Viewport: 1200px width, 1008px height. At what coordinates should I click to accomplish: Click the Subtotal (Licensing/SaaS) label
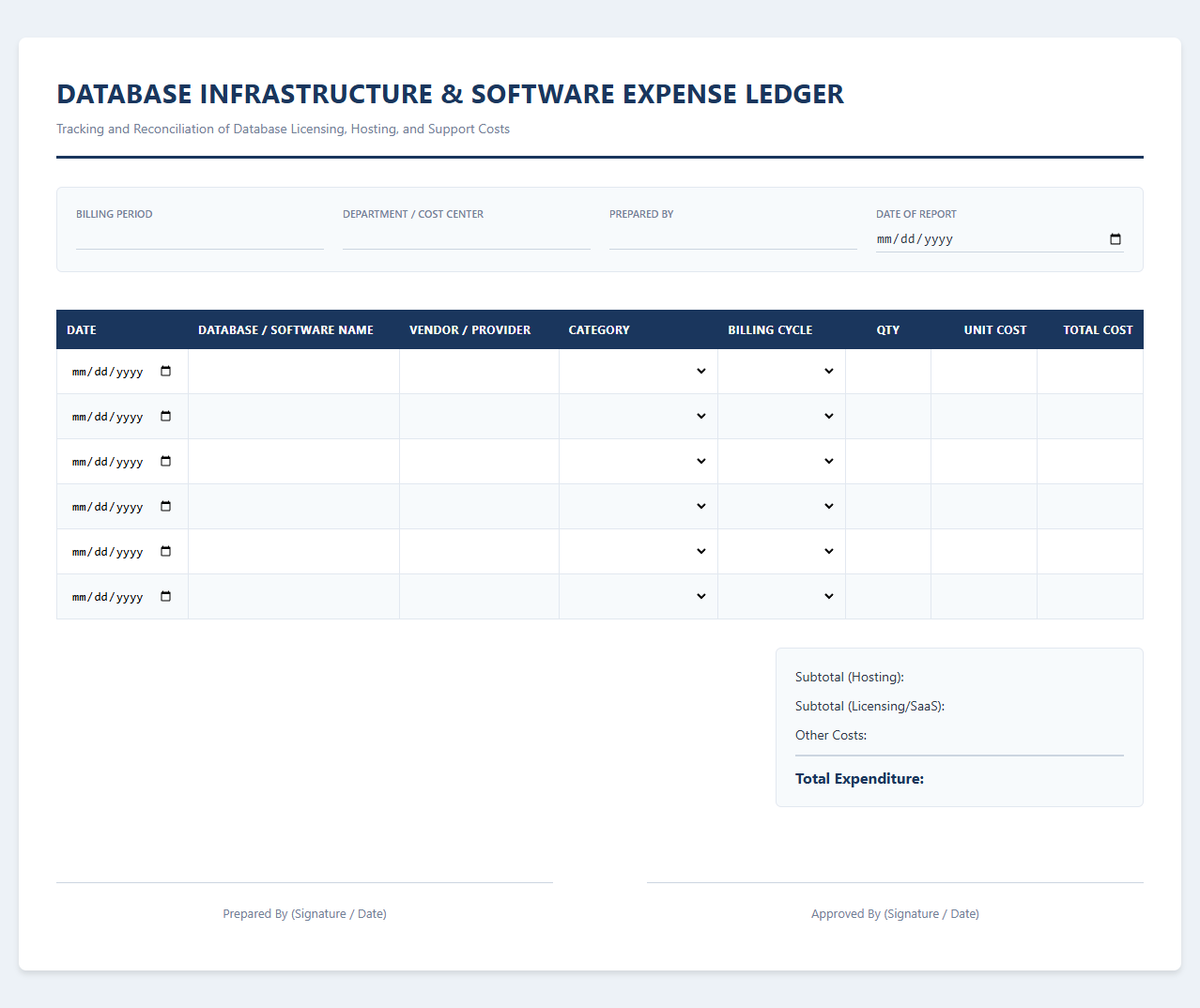(x=869, y=706)
